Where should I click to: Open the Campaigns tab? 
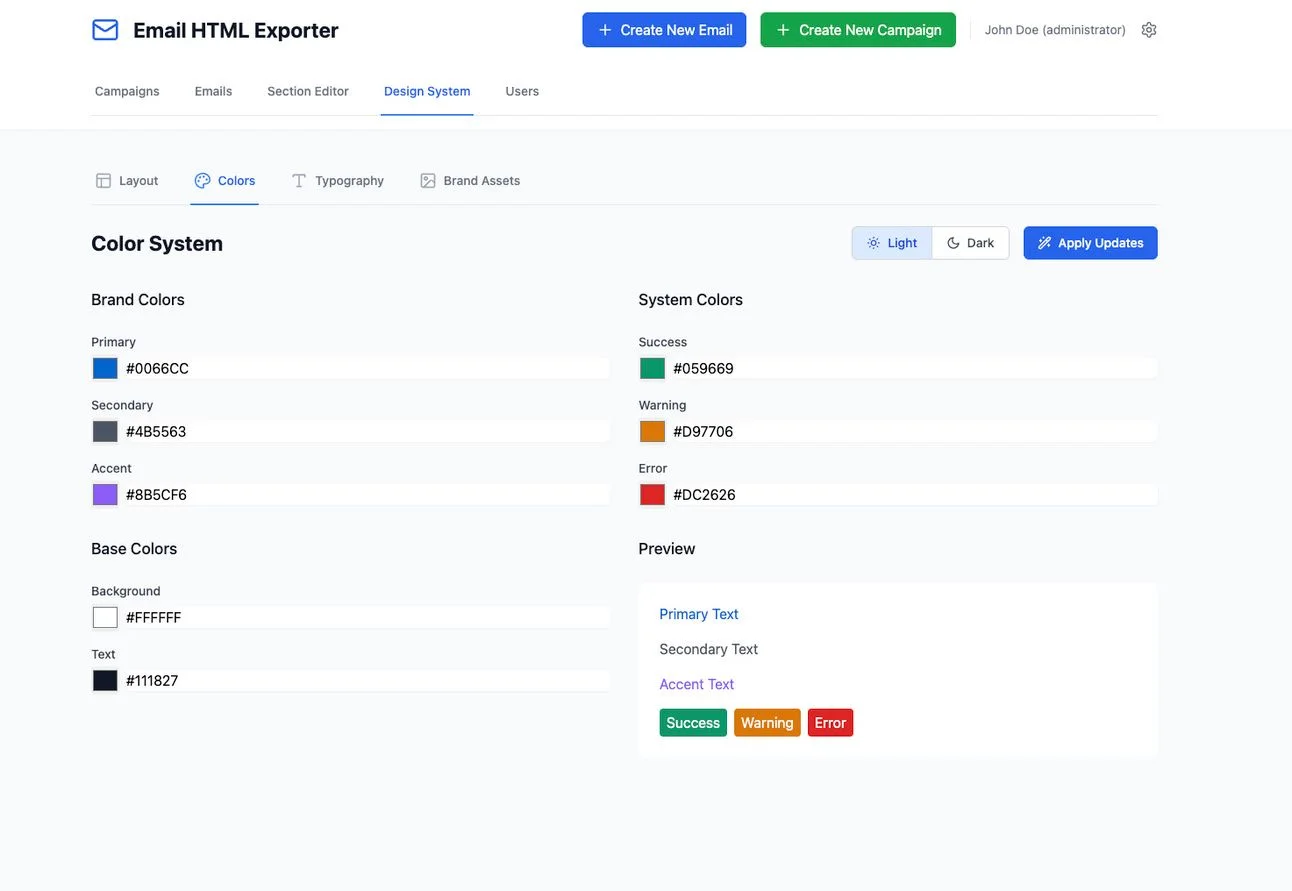(127, 91)
